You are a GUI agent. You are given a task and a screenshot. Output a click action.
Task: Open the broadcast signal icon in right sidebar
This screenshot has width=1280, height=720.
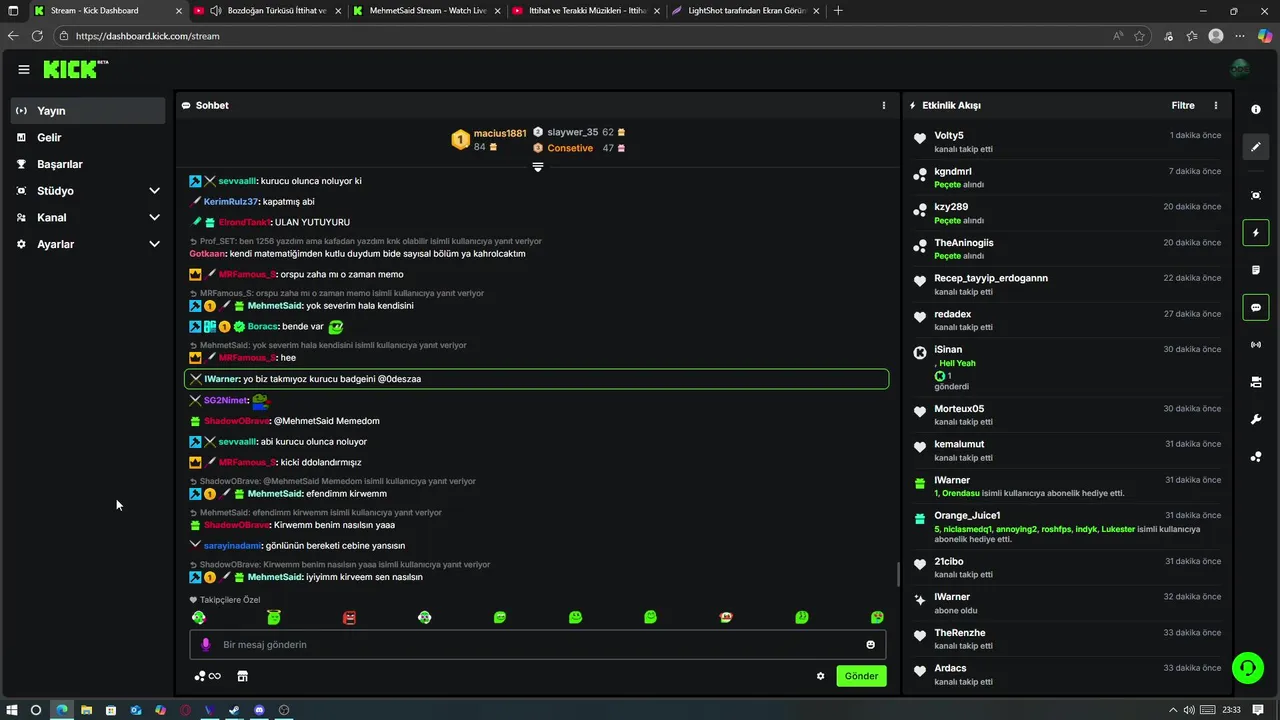click(1256, 345)
